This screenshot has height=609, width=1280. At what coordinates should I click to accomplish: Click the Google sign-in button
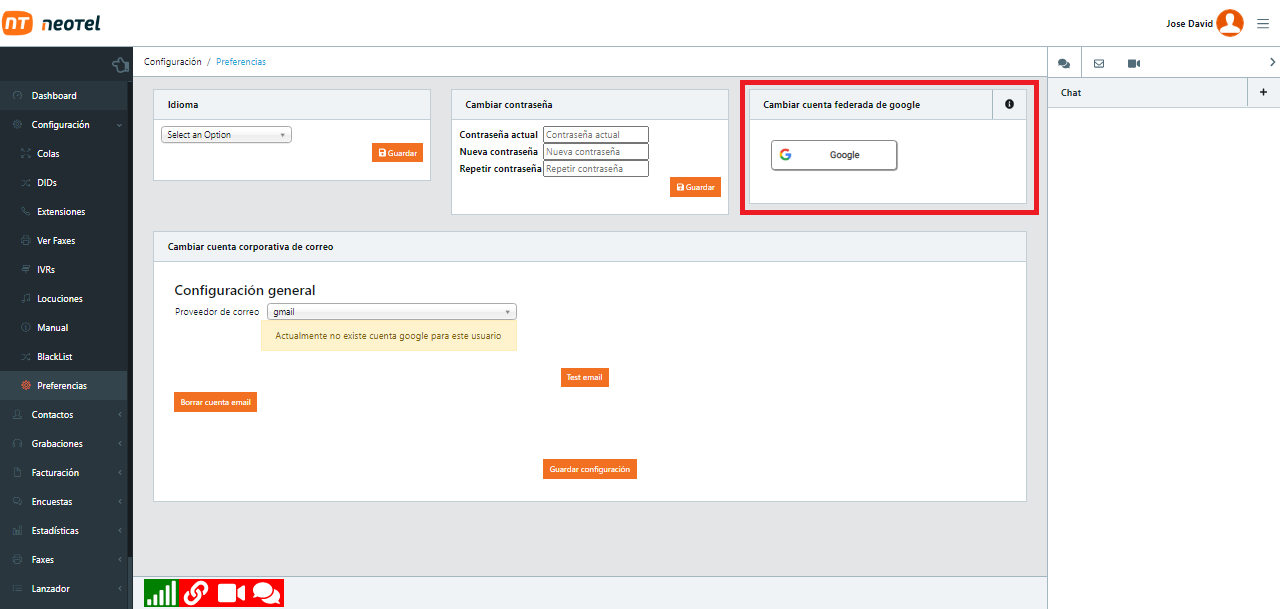click(834, 155)
